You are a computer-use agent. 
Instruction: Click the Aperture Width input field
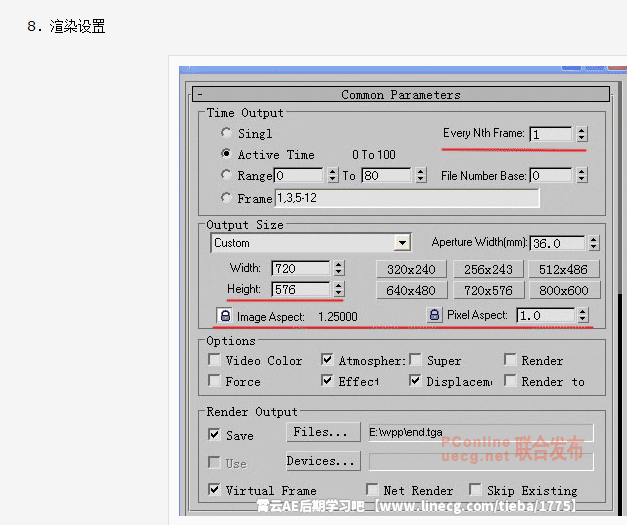pyautogui.click(x=557, y=243)
